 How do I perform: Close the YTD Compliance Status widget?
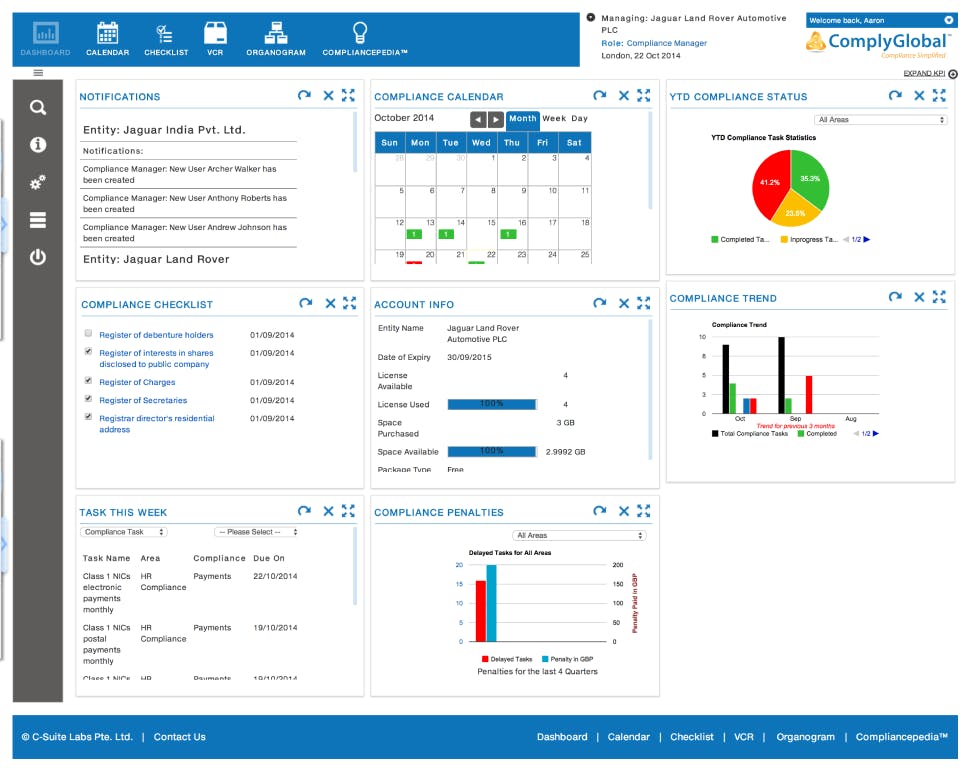click(x=919, y=95)
